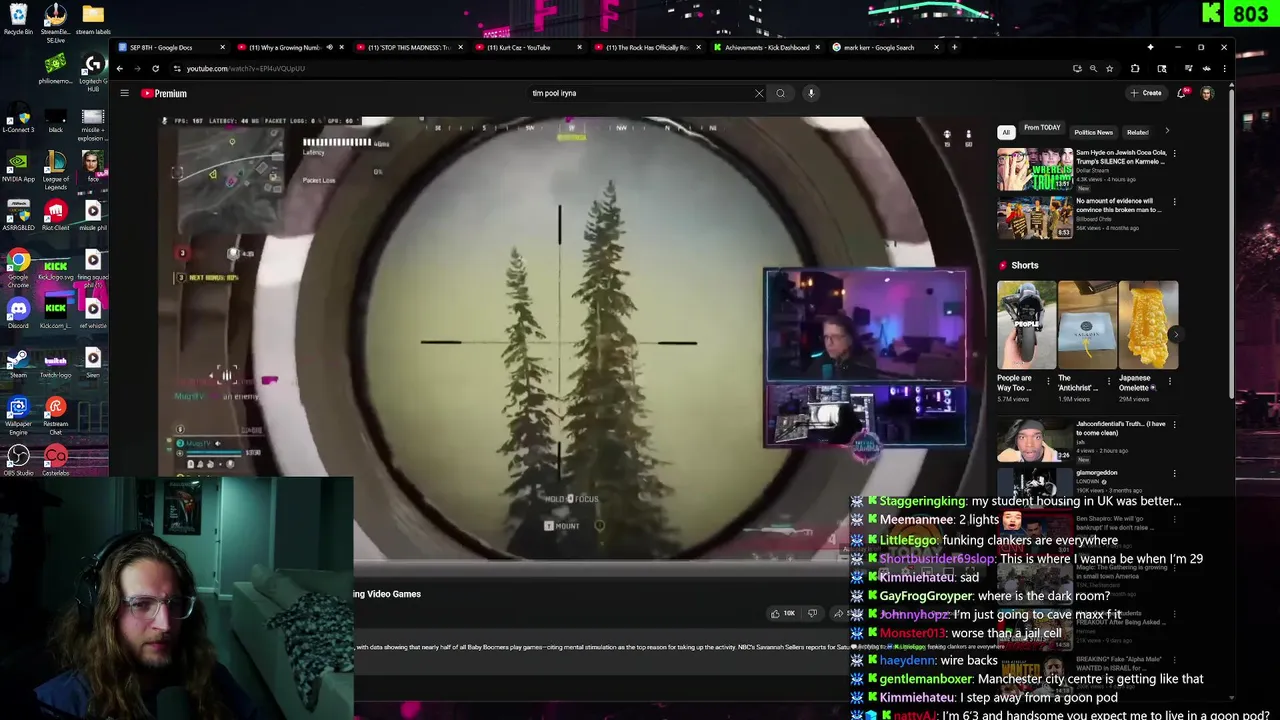Screen dimensions: 1280x720
Task: Dislike the video with thumbs-down icon
Action: coord(812,613)
